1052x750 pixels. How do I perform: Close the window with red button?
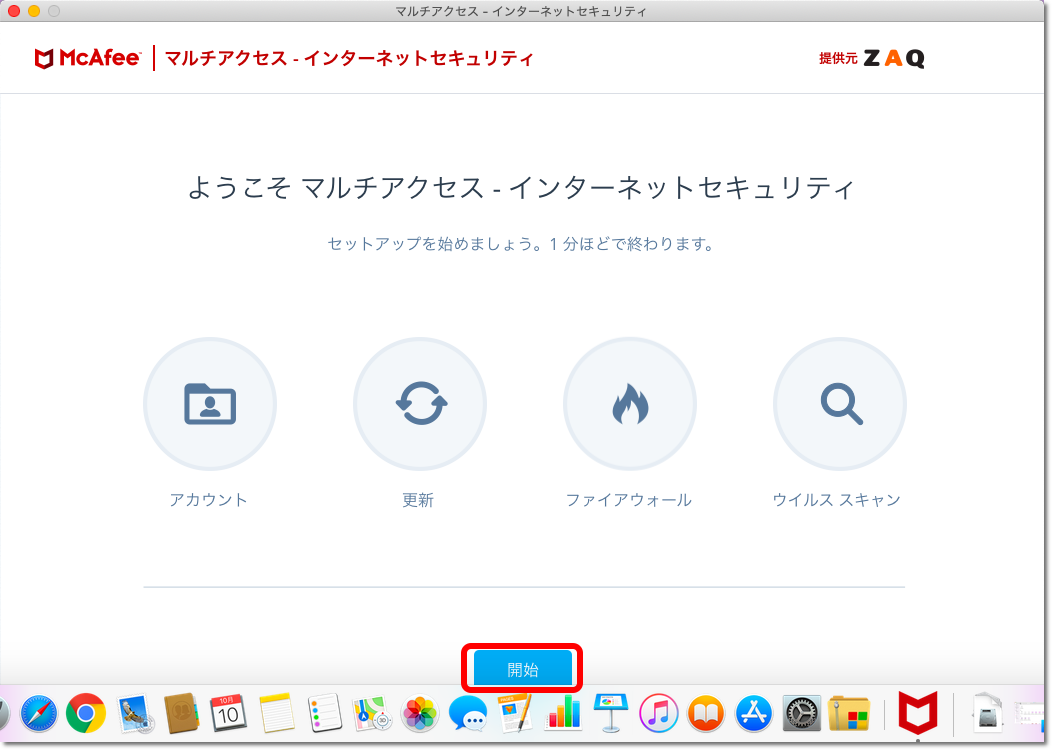[x=13, y=11]
